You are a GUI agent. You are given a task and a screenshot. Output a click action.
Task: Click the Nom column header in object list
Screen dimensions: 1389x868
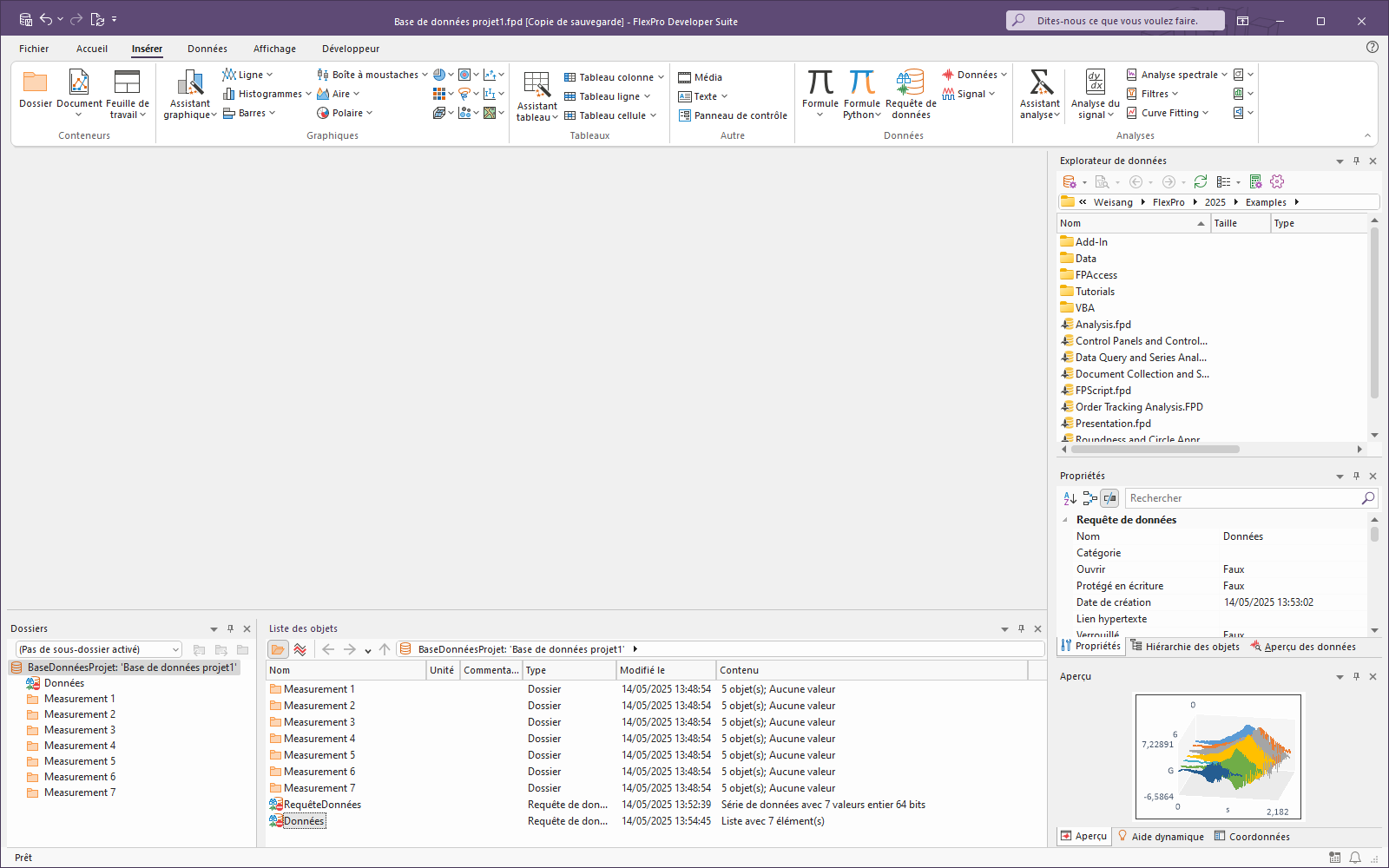(346, 670)
